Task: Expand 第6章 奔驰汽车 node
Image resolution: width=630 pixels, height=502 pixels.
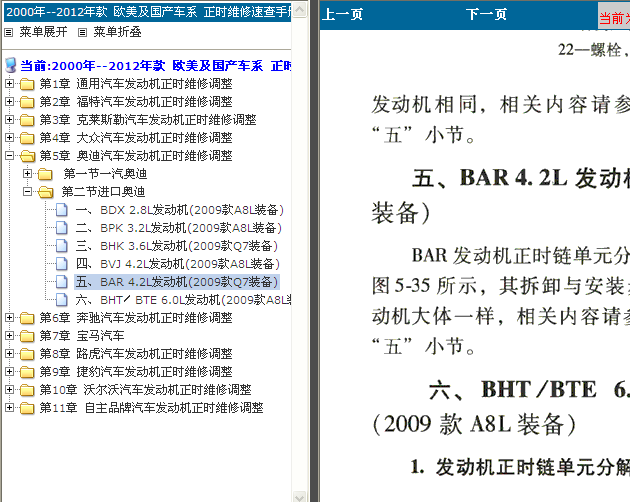Action: coord(9,318)
